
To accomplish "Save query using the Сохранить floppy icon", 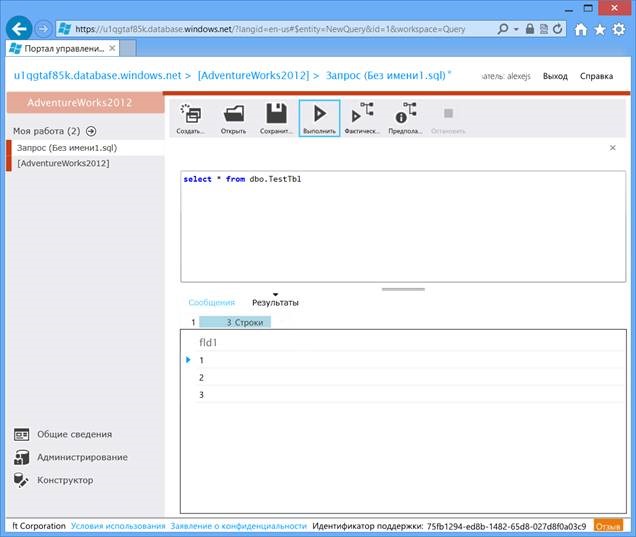I will [276, 118].
